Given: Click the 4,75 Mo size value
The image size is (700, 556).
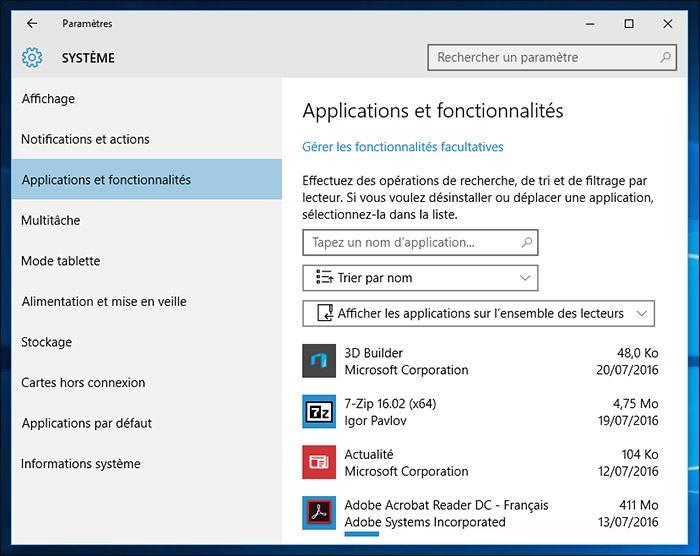Looking at the screenshot, I should 635,404.
